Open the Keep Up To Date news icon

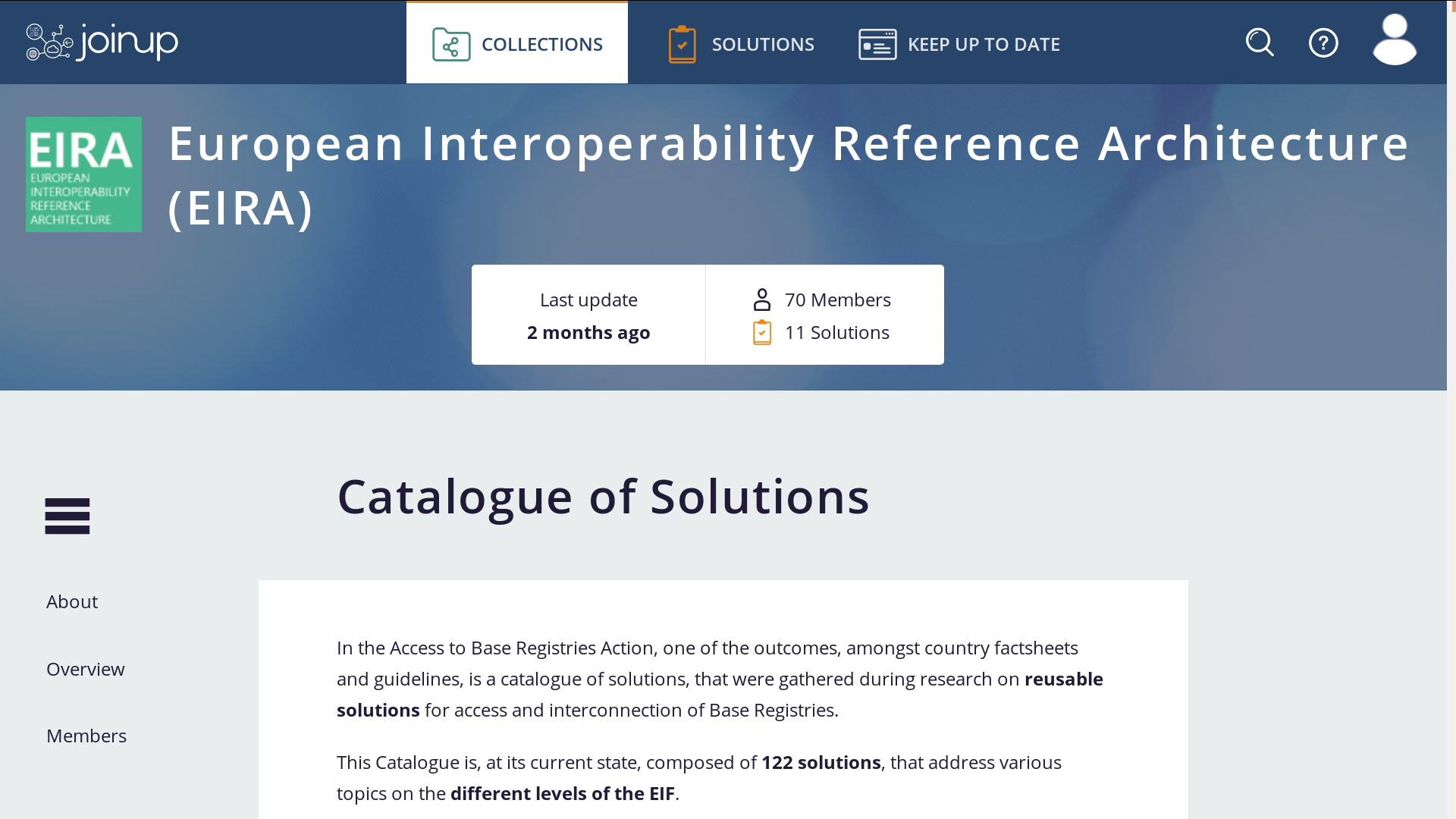[878, 44]
